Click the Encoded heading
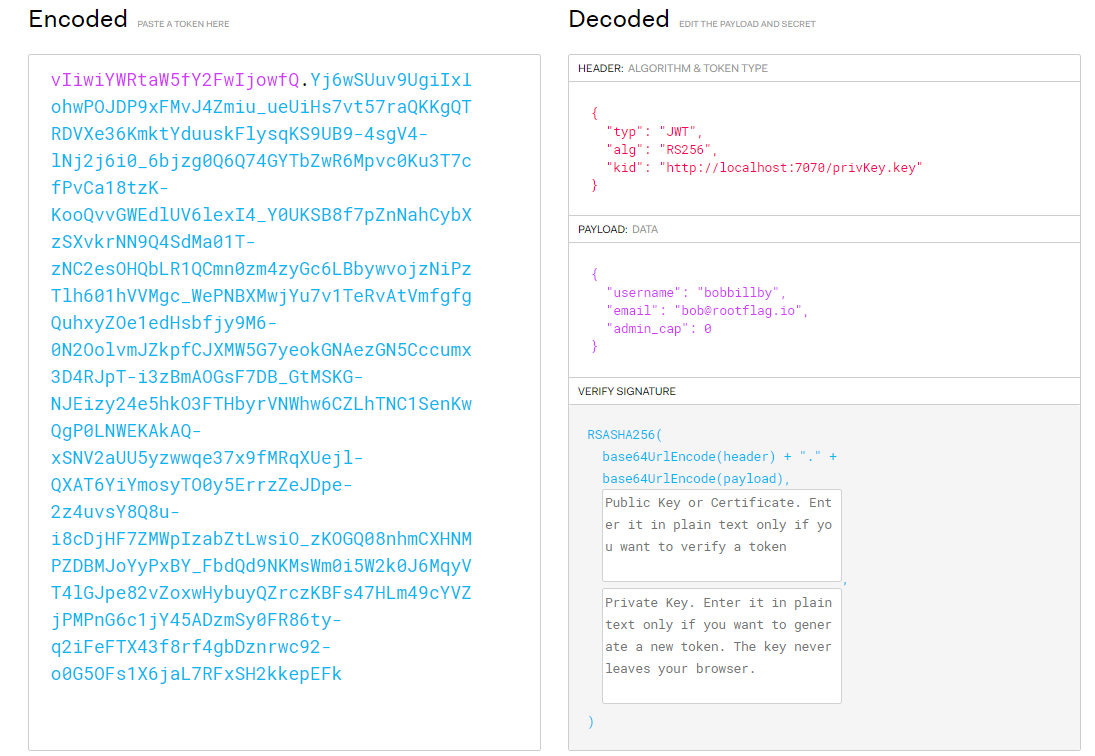This screenshot has width=1095, height=756. 78,19
